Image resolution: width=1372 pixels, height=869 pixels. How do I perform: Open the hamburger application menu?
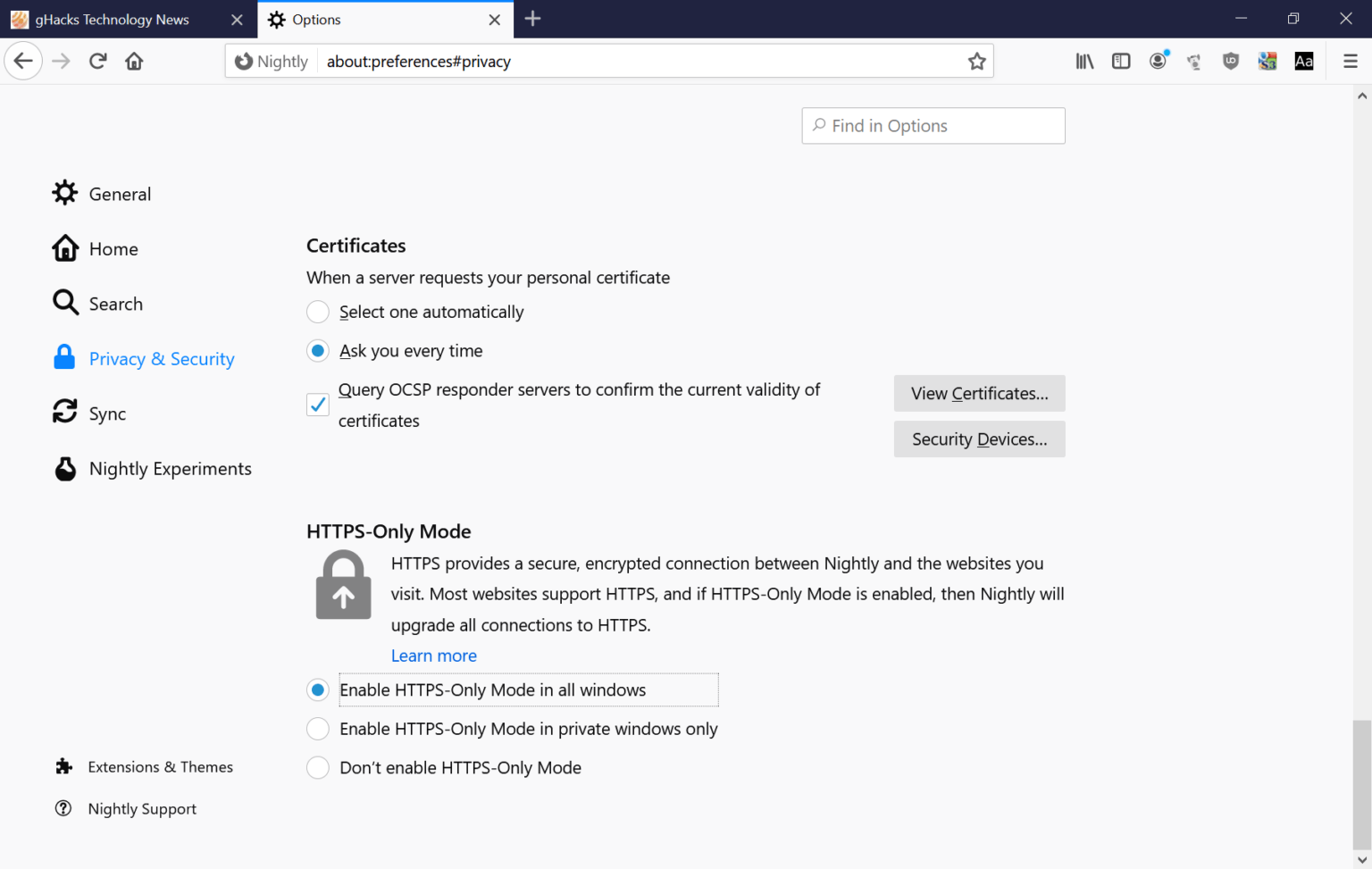pyautogui.click(x=1351, y=61)
